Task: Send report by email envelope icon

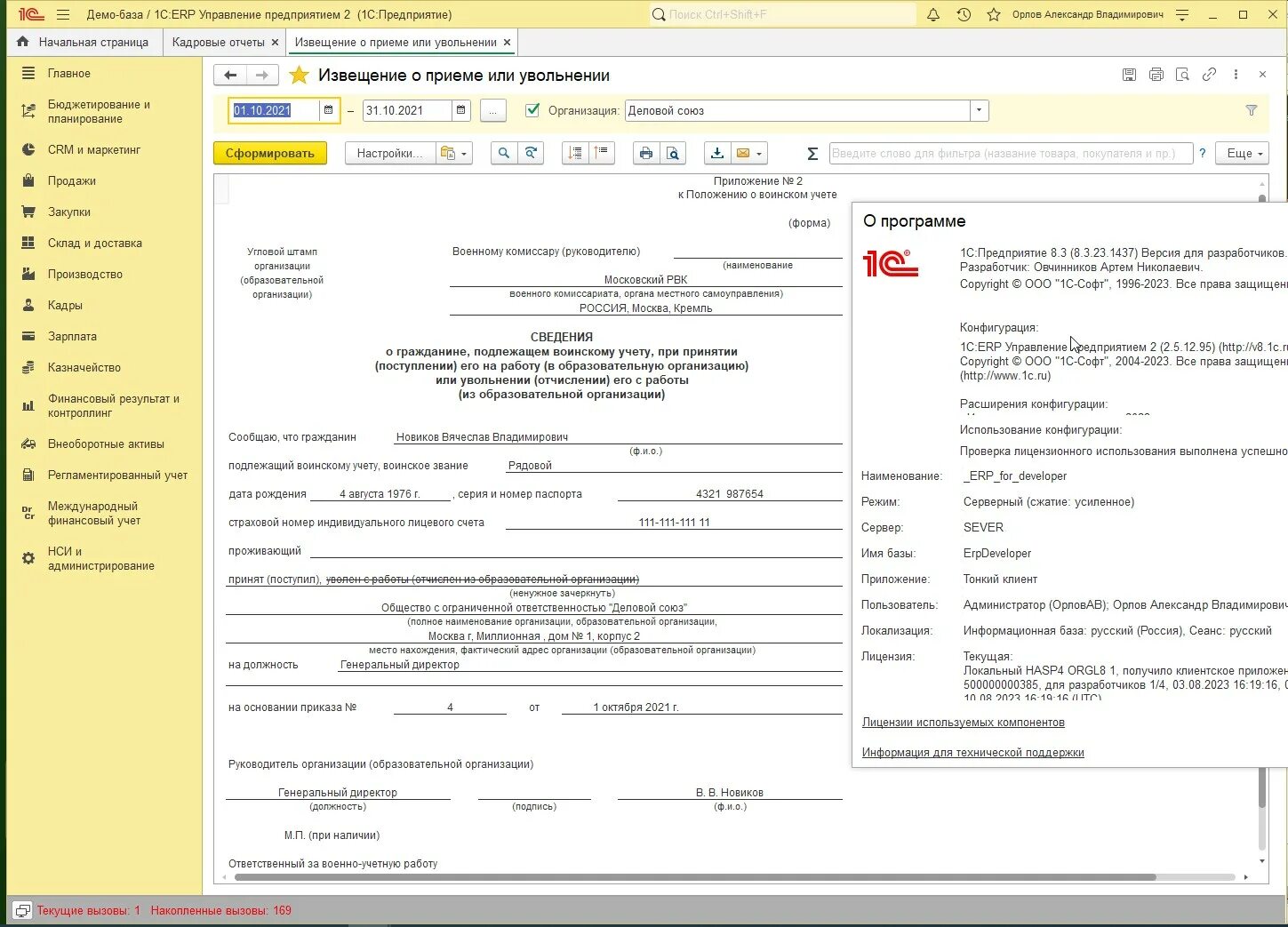Action: [x=743, y=153]
